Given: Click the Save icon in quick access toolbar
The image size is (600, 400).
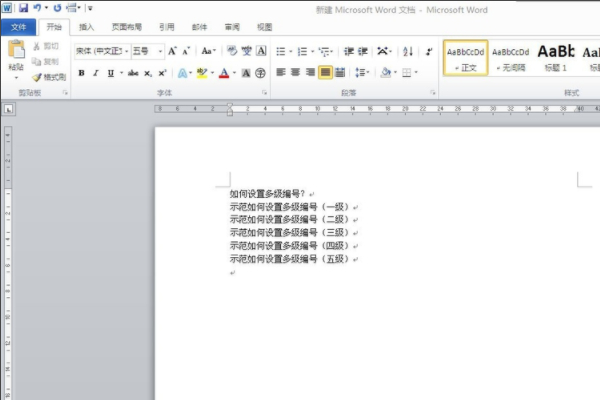Looking at the screenshot, I should pos(23,7).
